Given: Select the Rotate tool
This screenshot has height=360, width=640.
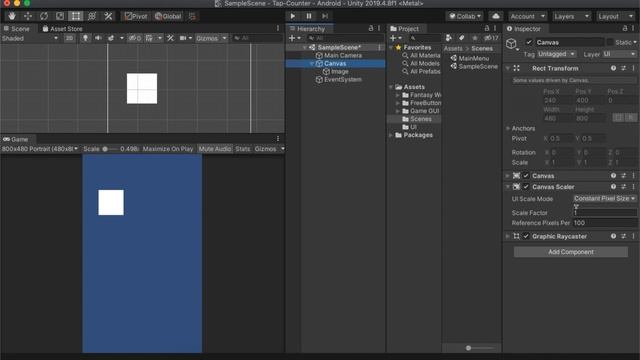Looking at the screenshot, I should [44, 16].
